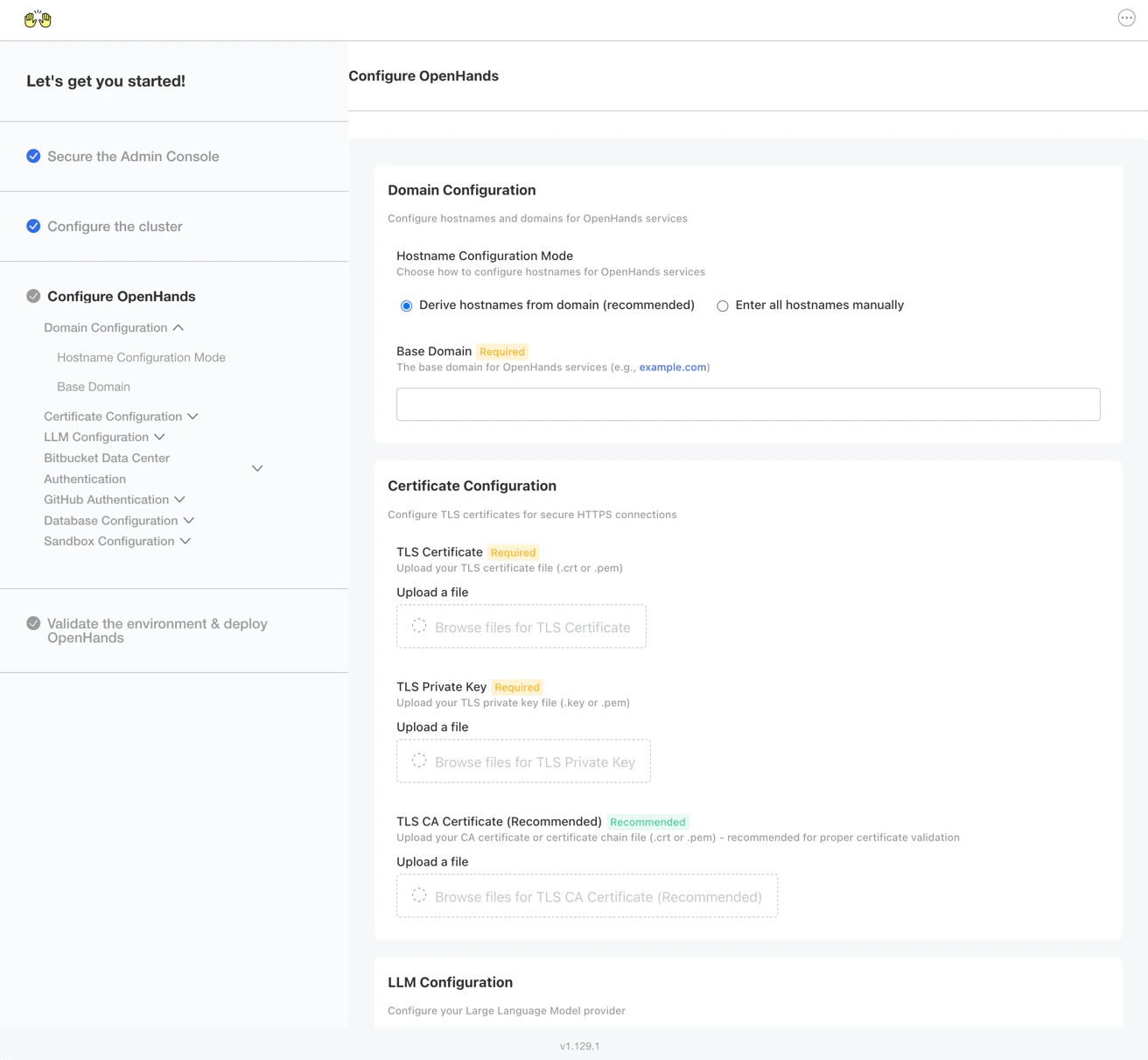Screen dimensions: 1148x1060
Task: Click the spinner icon in TLS Private Key browse button
Action: click(420, 762)
